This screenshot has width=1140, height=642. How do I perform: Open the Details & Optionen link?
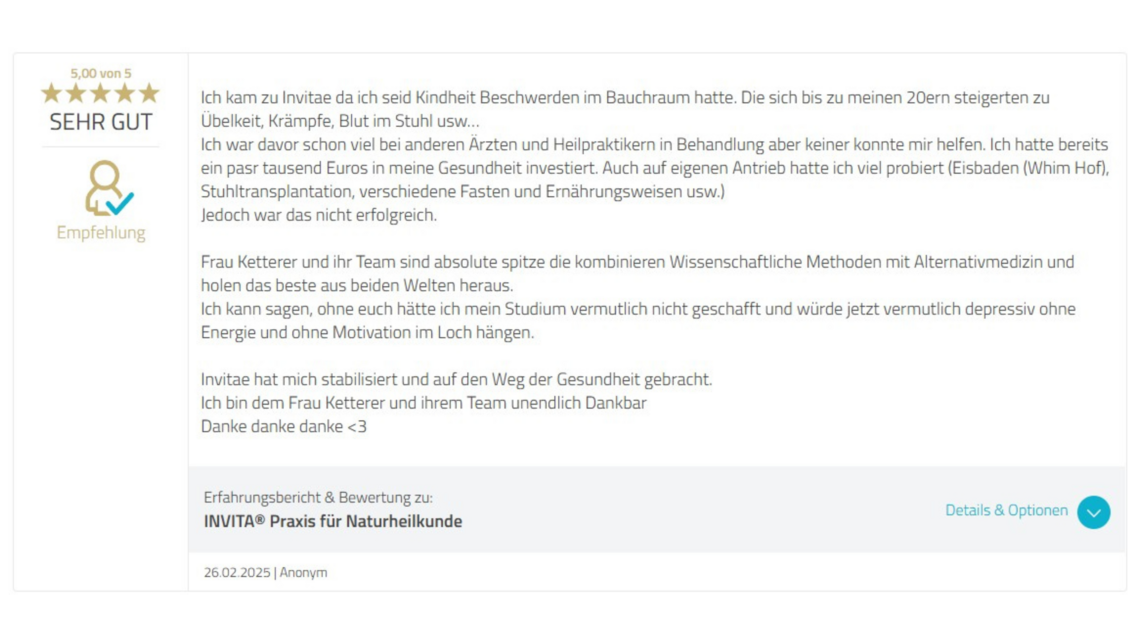coord(1006,511)
